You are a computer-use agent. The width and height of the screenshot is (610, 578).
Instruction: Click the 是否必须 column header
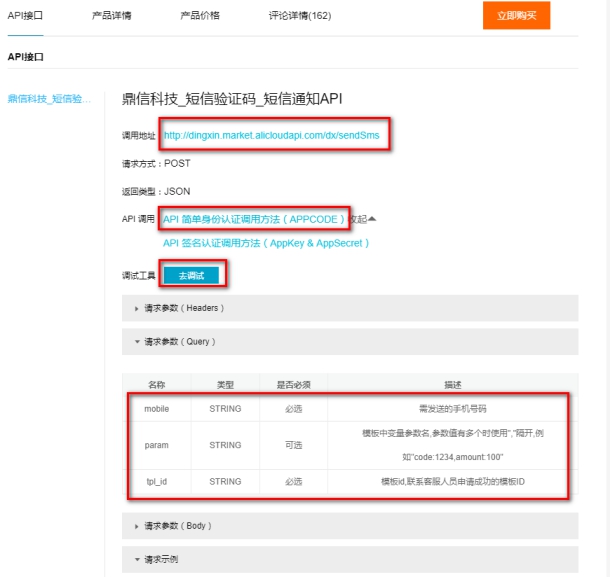click(294, 385)
